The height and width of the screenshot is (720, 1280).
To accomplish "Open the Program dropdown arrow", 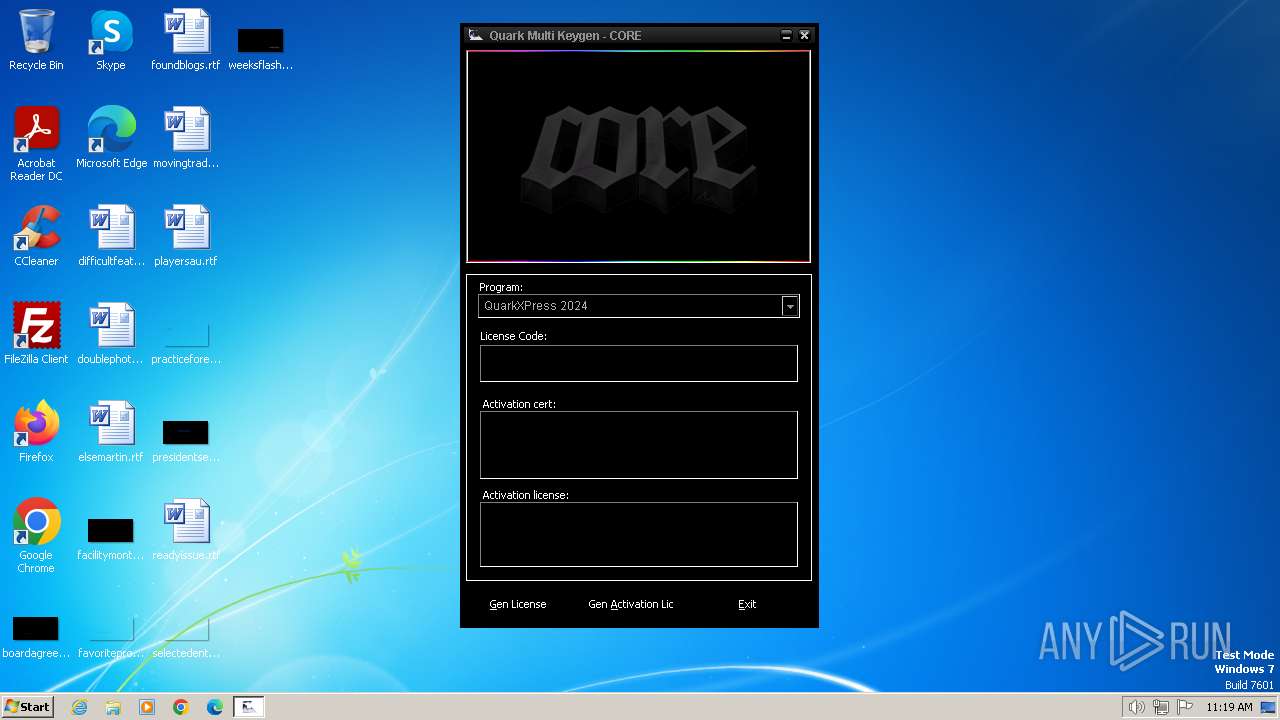I will [790, 306].
